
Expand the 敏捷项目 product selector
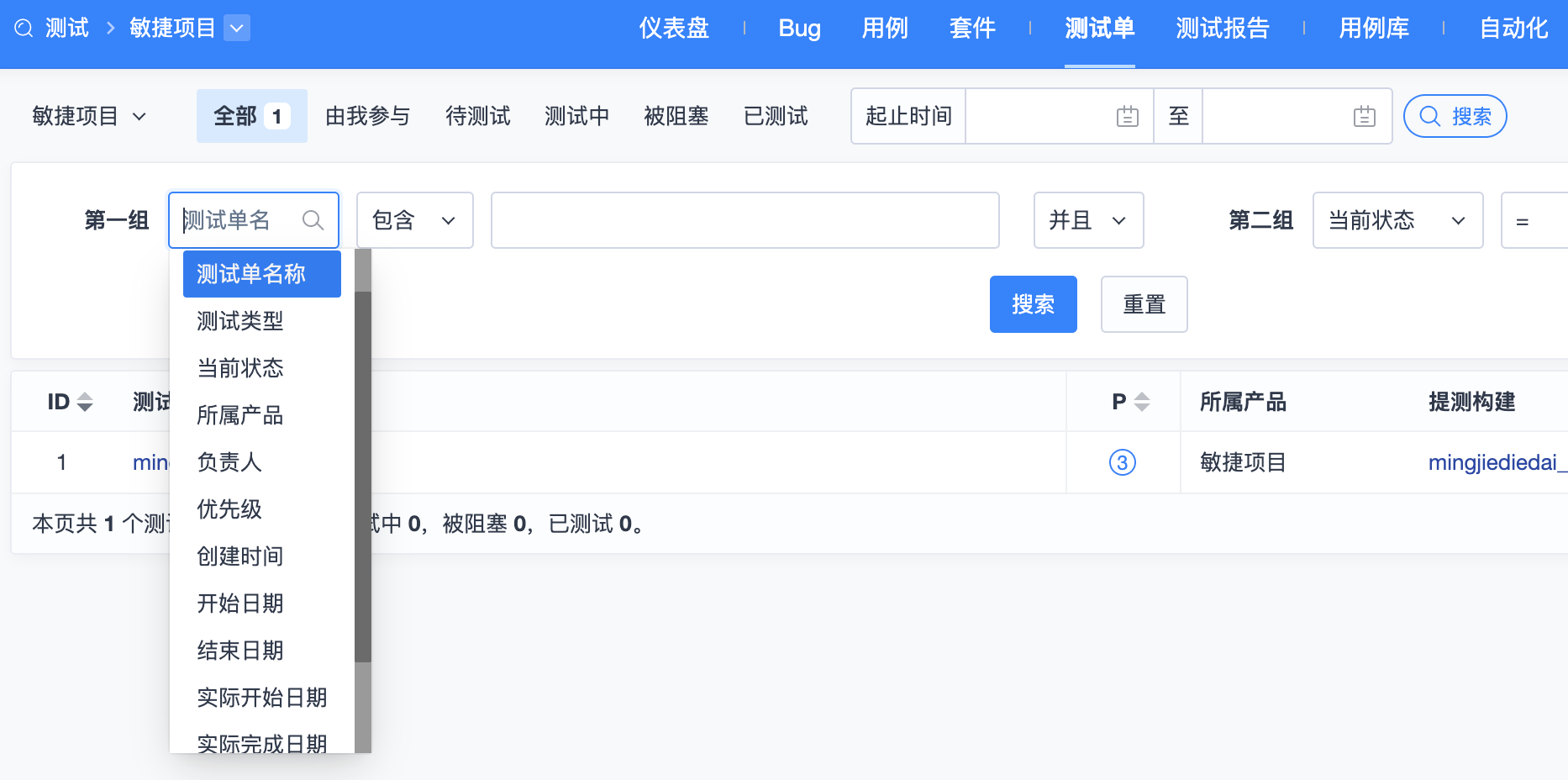pyautogui.click(x=89, y=116)
